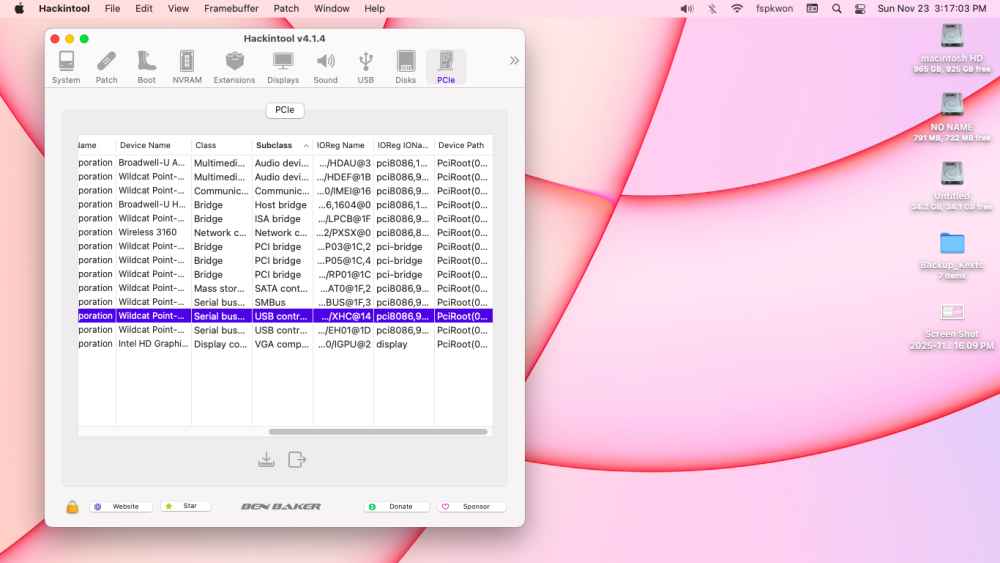
Task: Open the Framebuffer menu
Action: pyautogui.click(x=231, y=8)
